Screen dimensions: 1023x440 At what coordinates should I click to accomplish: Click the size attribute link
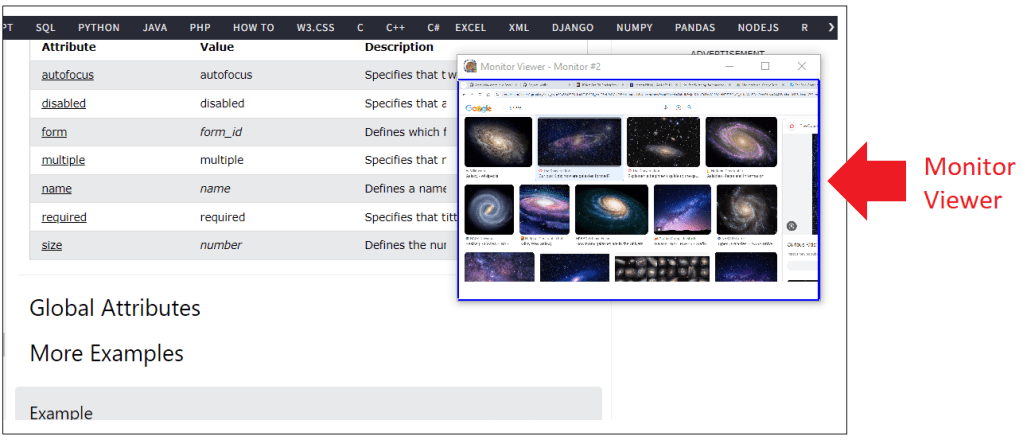coord(52,245)
